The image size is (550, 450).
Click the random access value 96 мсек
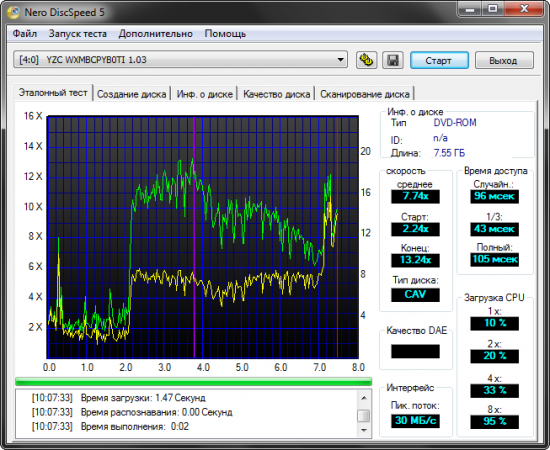coord(495,196)
